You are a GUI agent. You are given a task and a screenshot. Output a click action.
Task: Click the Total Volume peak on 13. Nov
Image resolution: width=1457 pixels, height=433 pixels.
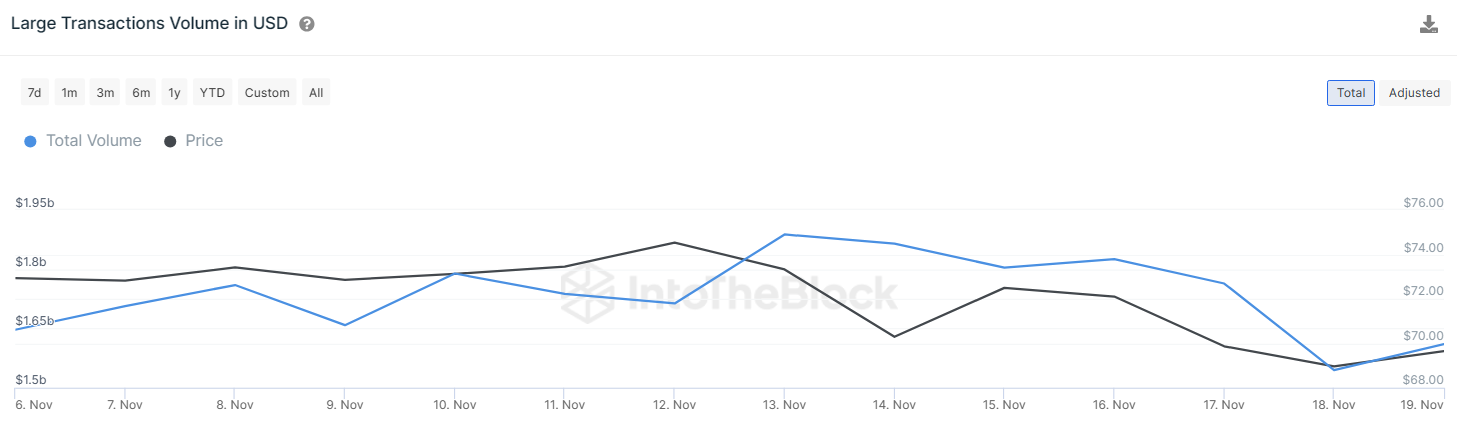tap(784, 234)
